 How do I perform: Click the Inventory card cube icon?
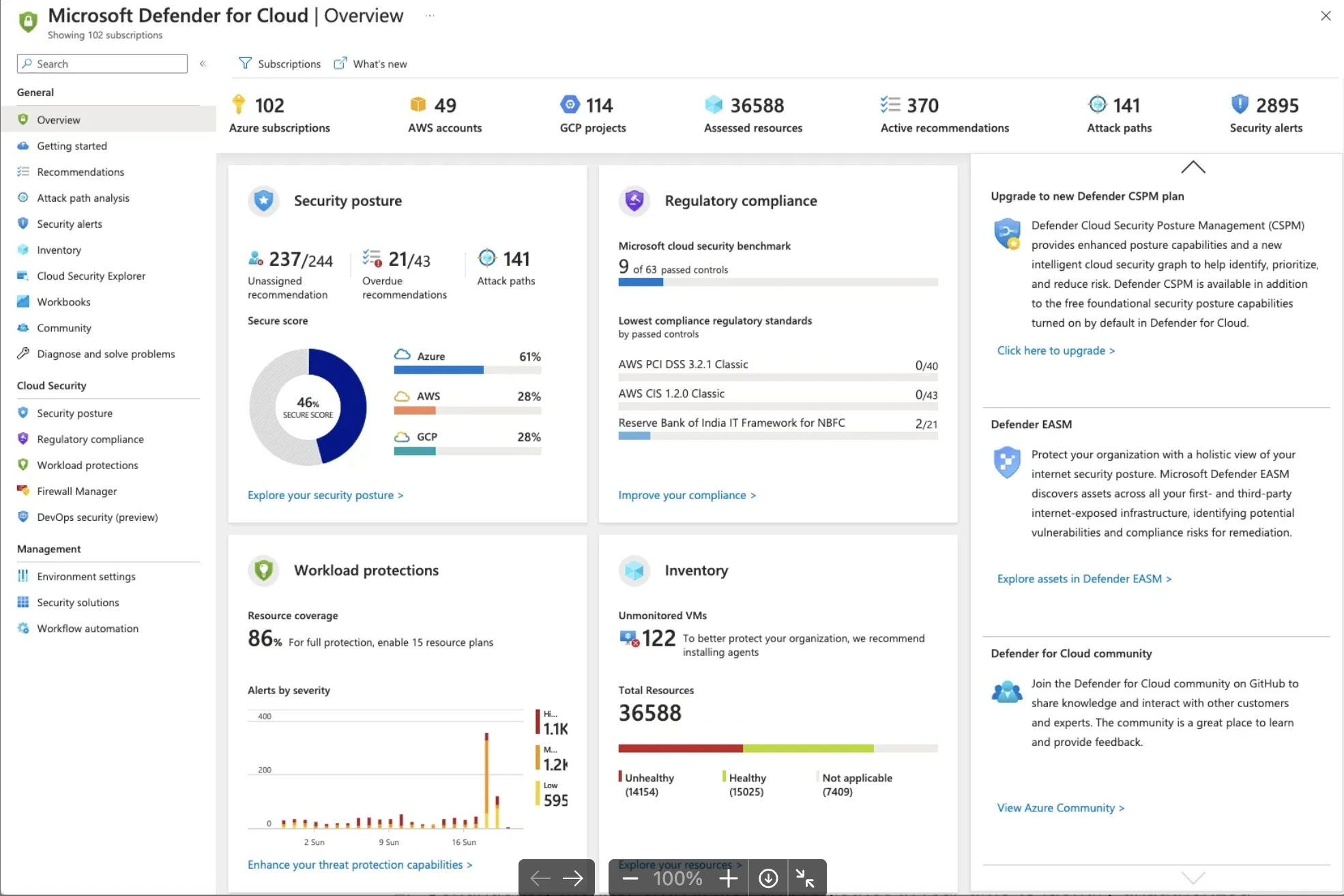click(x=634, y=570)
